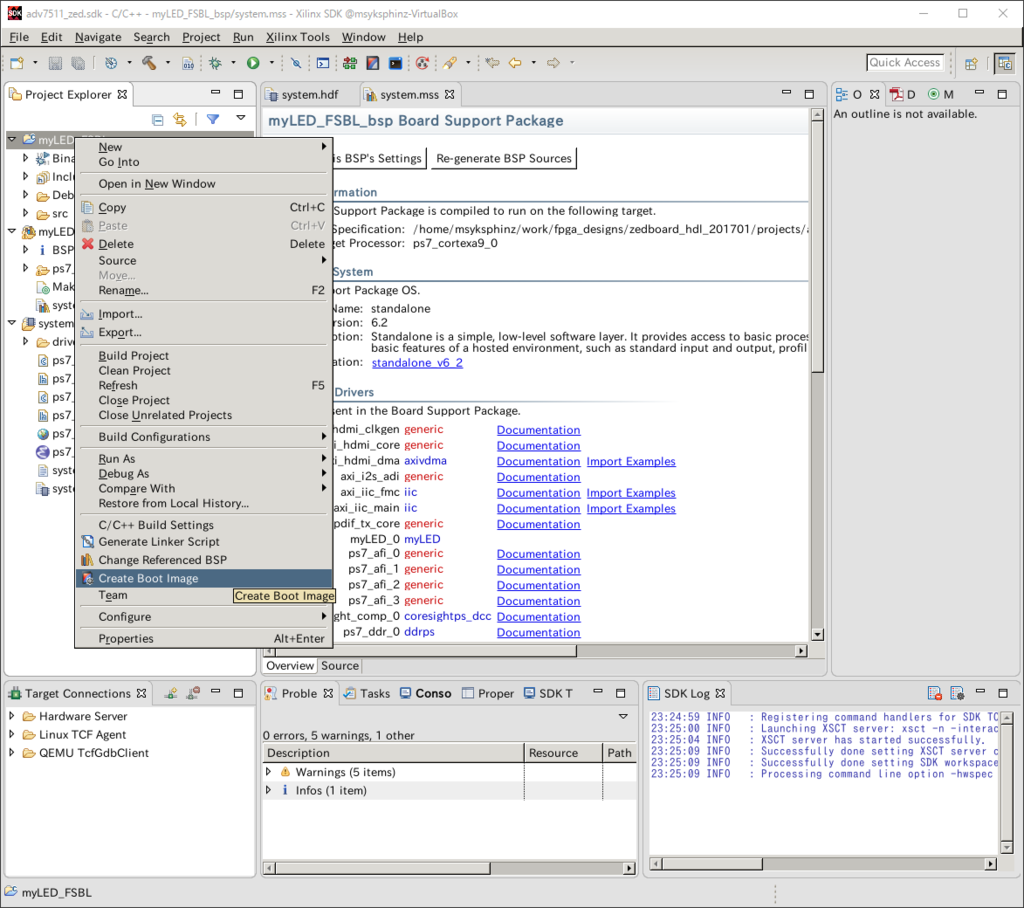Expand the Linux TCF Agent node
The height and width of the screenshot is (908, 1024).
[12, 734]
